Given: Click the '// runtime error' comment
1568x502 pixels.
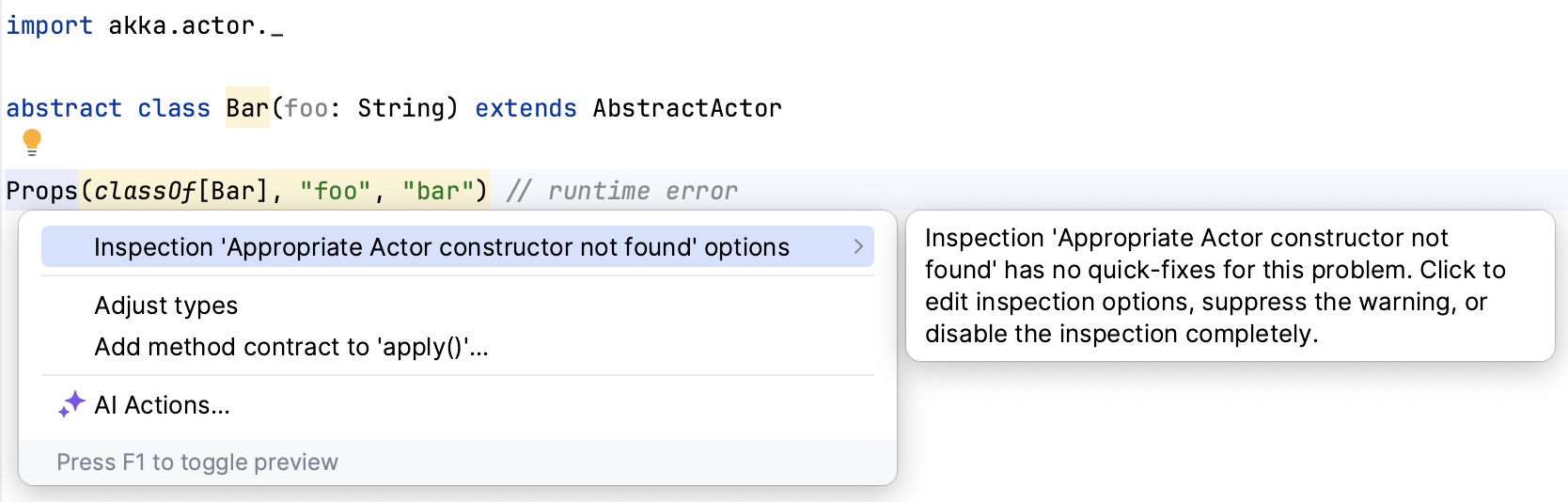Looking at the screenshot, I should (621, 191).
